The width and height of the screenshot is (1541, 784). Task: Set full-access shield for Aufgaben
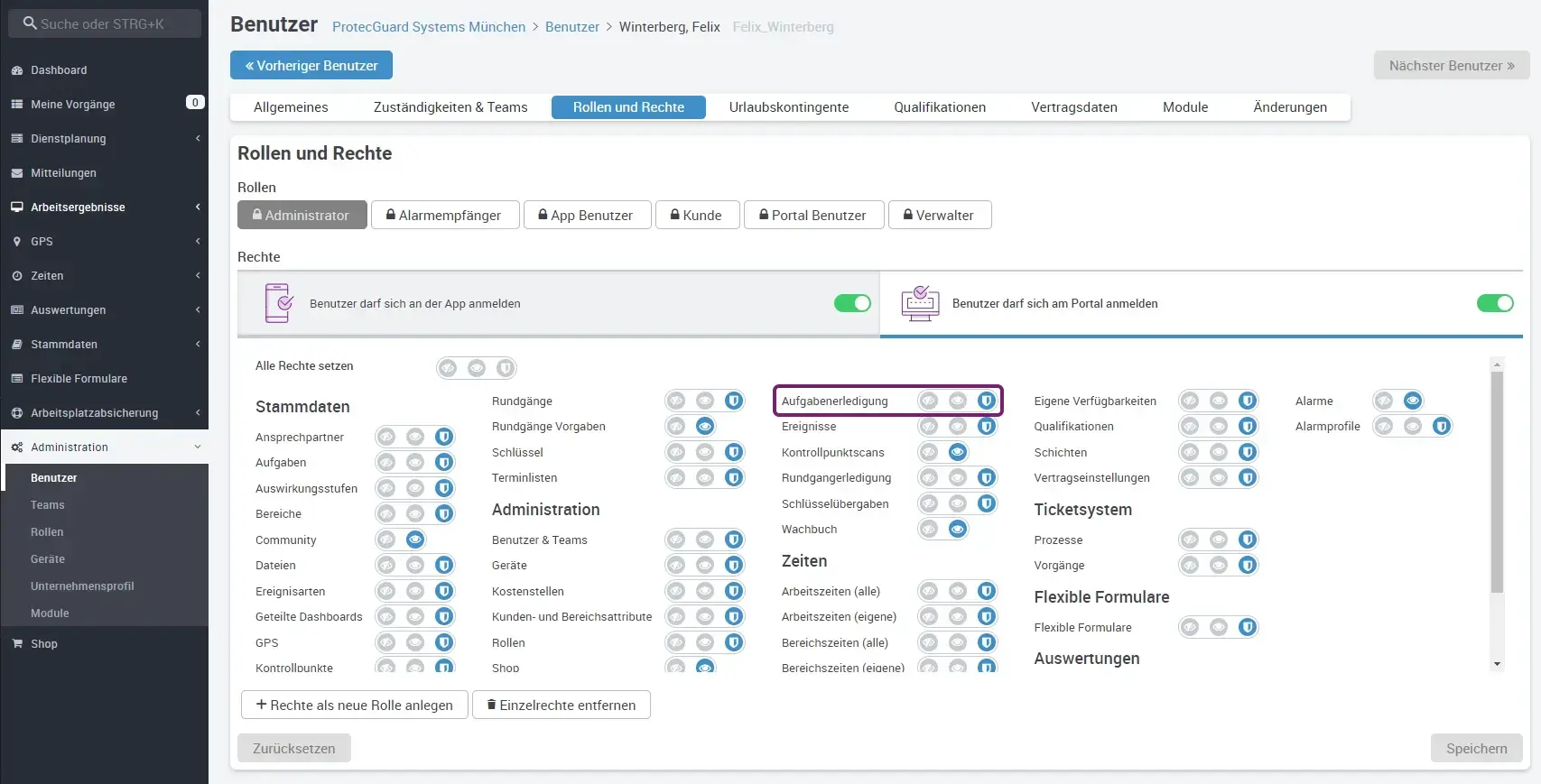pos(444,463)
